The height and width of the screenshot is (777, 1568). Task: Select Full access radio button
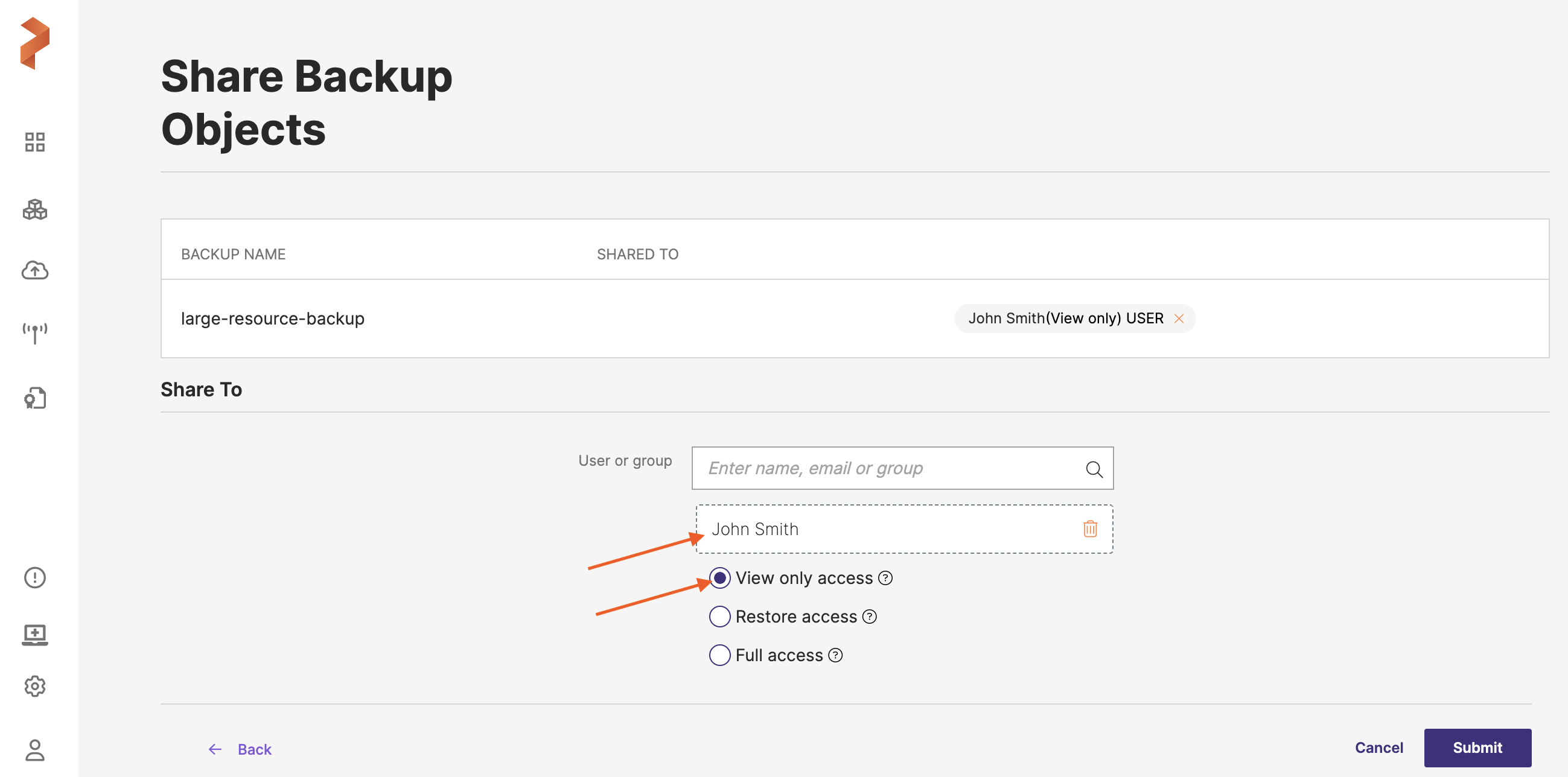pos(719,655)
